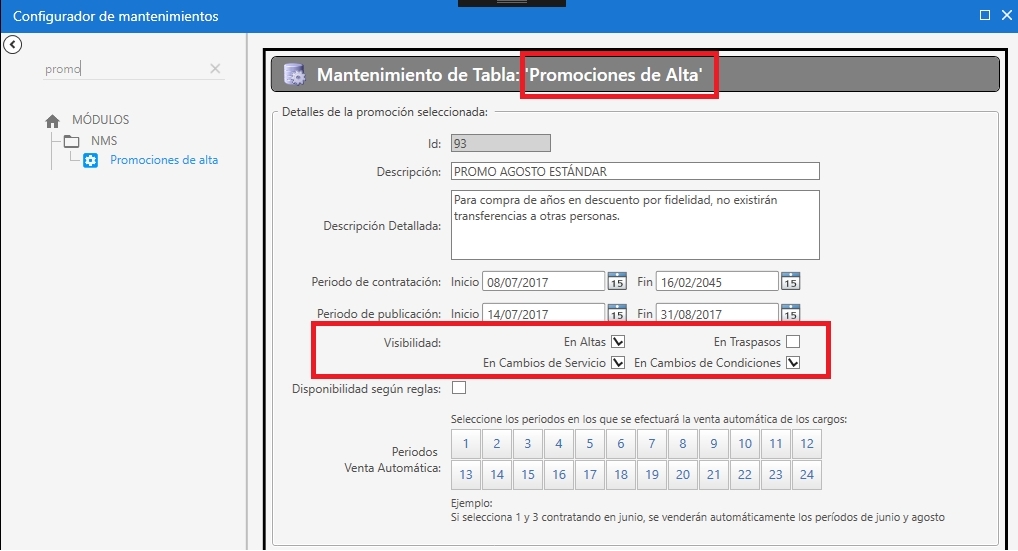Click the database icon in the table header

295,75
